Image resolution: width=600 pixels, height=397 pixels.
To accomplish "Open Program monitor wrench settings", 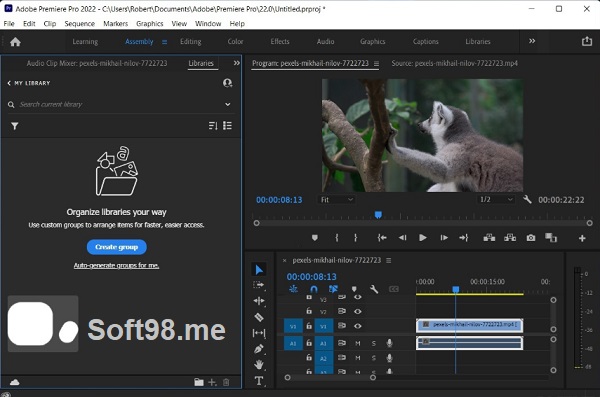I will click(527, 199).
